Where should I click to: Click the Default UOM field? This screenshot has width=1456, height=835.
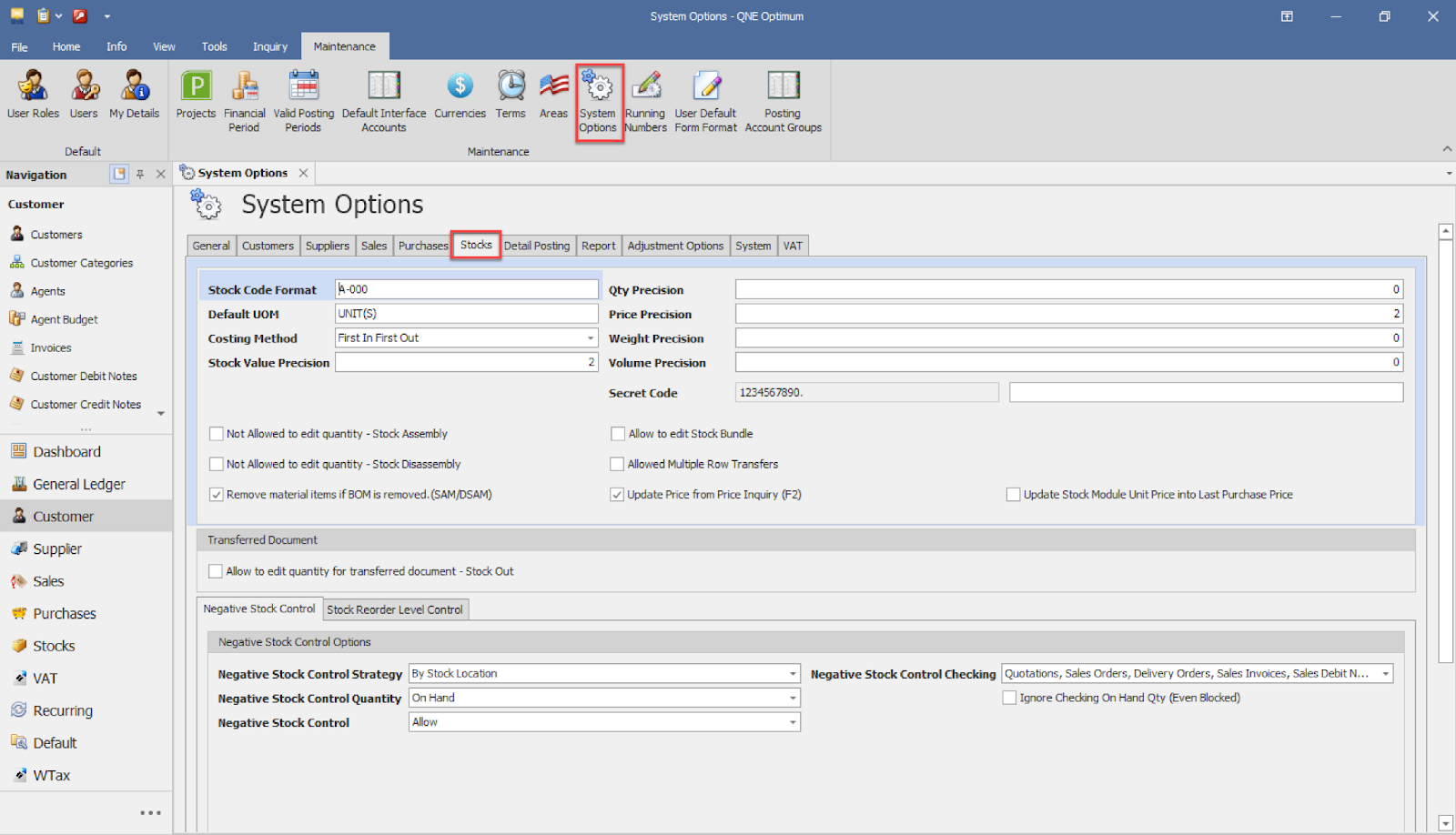pyautogui.click(x=466, y=314)
